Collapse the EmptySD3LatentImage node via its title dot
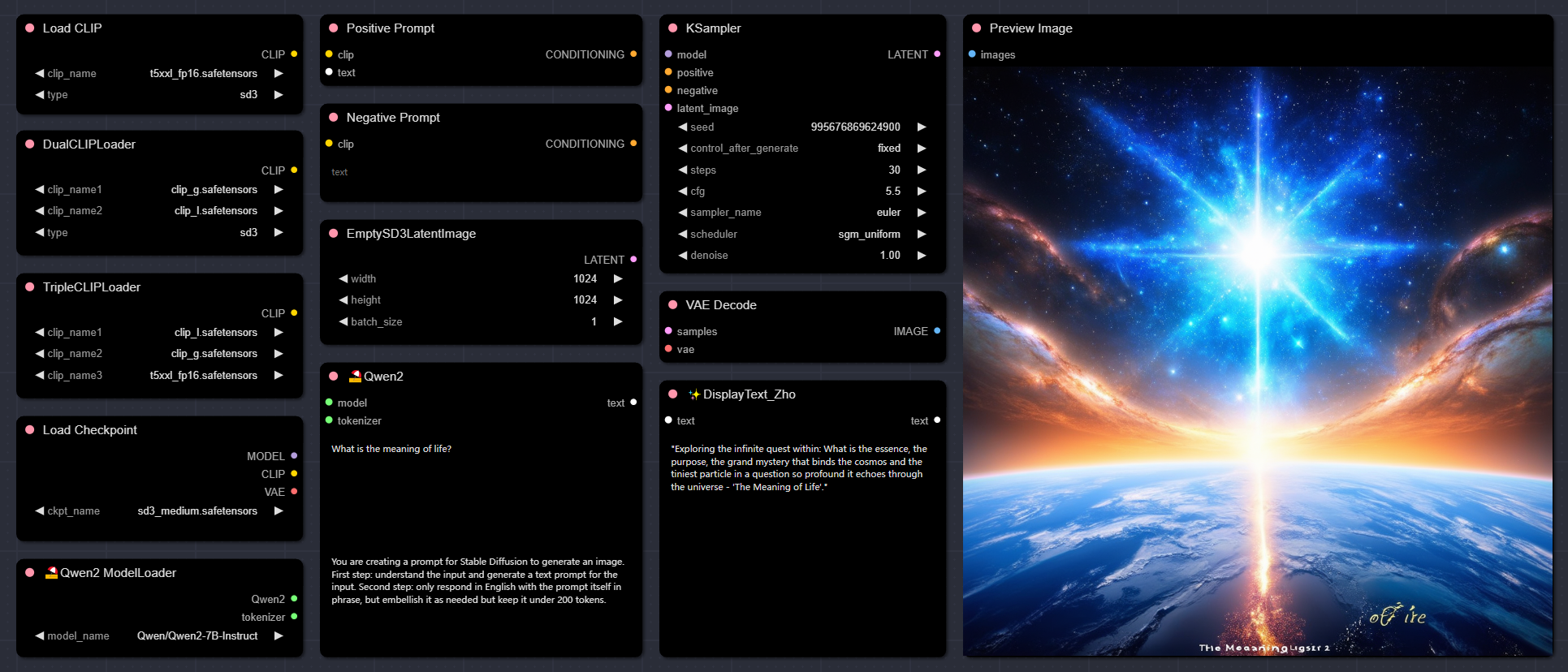Viewport: 1568px width, 672px height. tap(334, 233)
